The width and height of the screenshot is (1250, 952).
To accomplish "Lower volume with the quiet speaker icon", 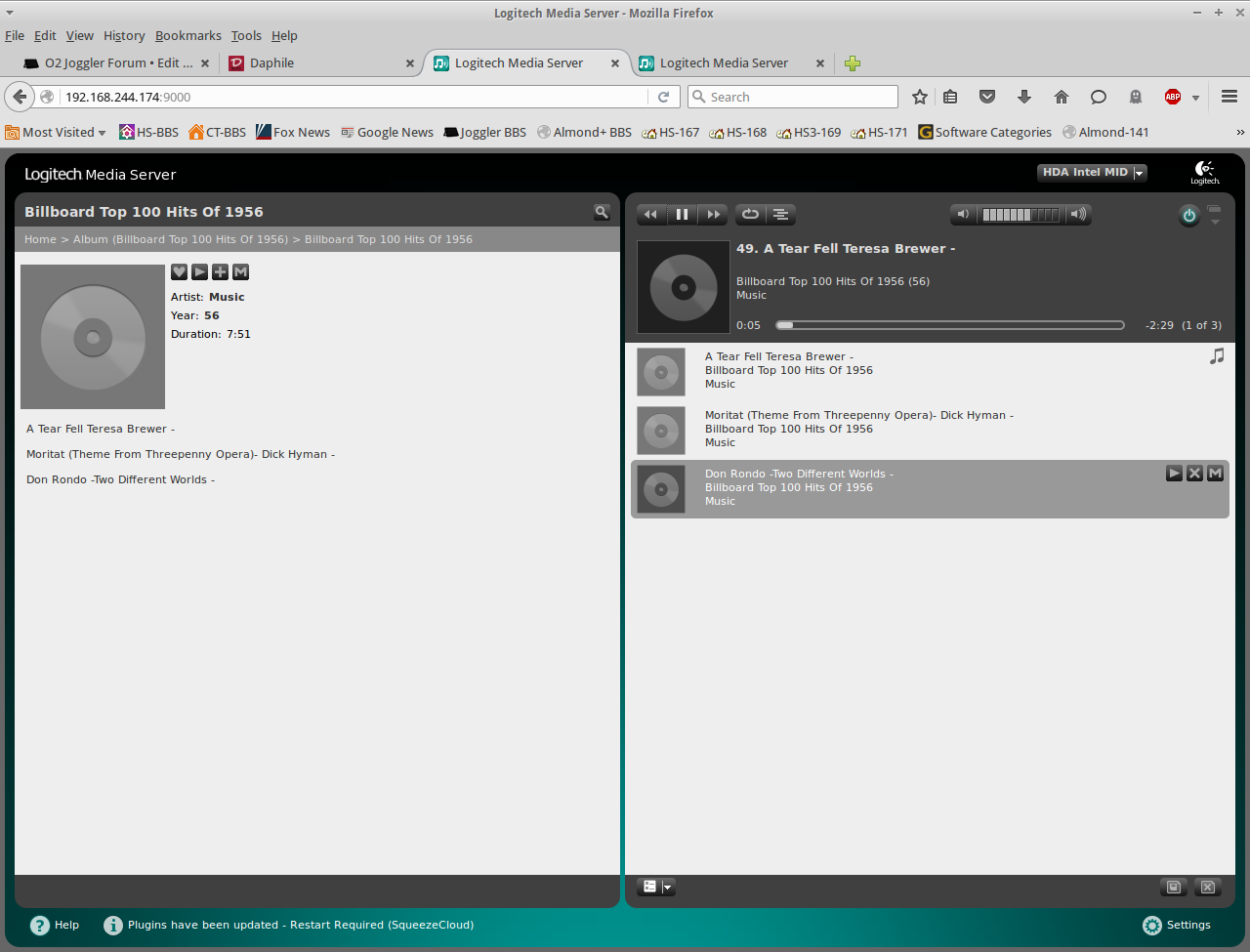I will pyautogui.click(x=963, y=215).
